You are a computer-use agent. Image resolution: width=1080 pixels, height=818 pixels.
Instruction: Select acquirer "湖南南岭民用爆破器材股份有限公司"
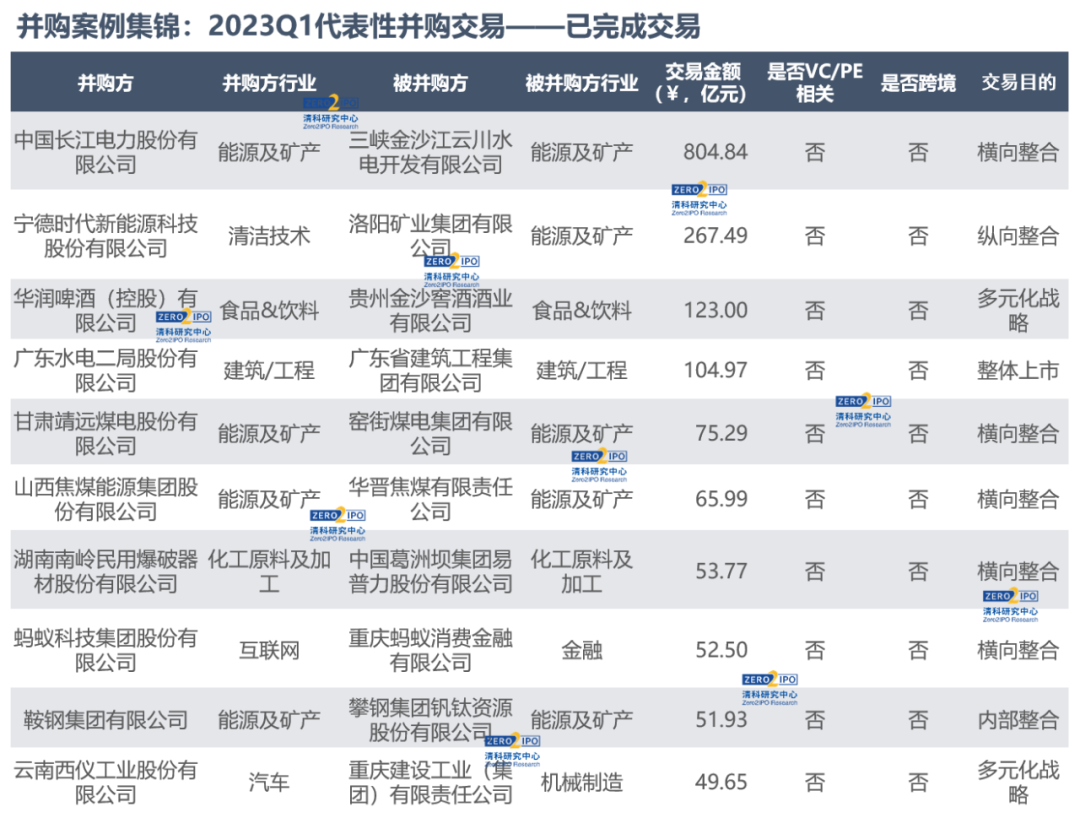[x=105, y=571]
